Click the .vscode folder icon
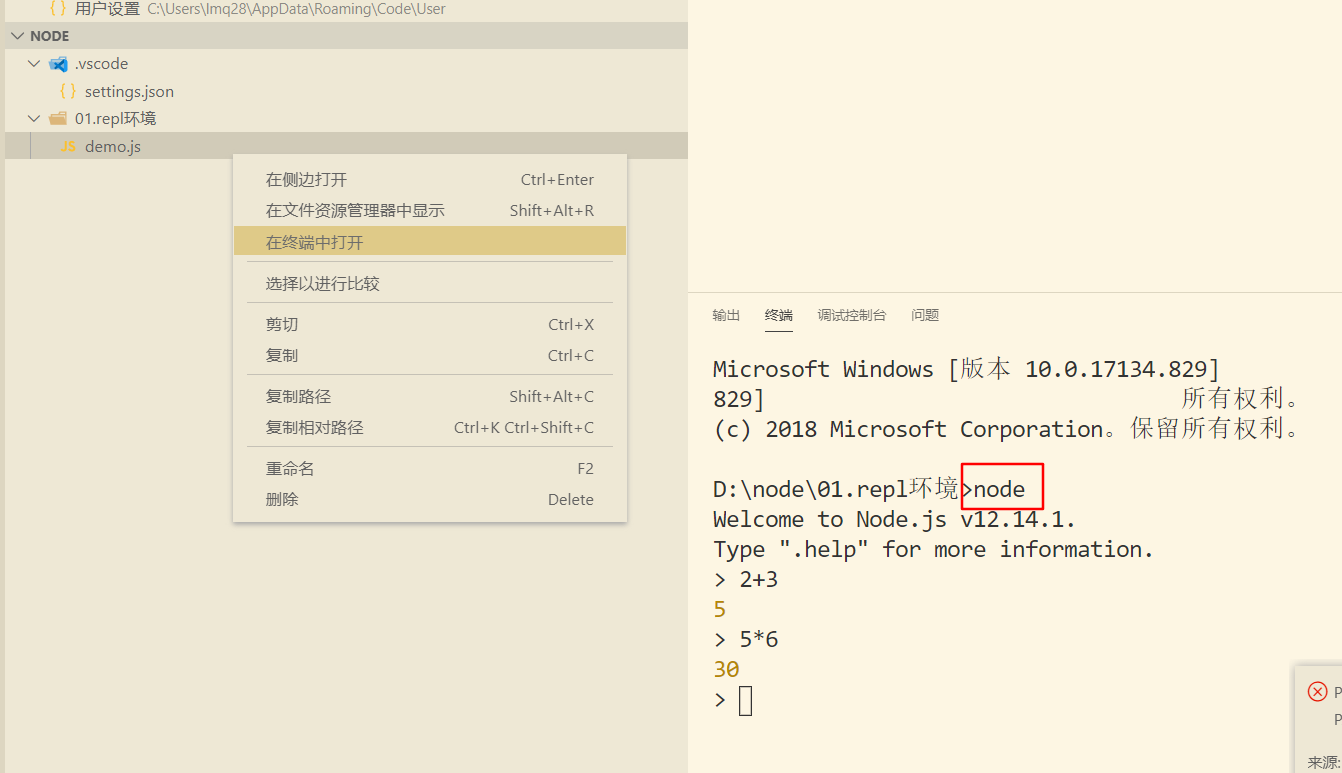The width and height of the screenshot is (1342, 773). (x=58, y=64)
